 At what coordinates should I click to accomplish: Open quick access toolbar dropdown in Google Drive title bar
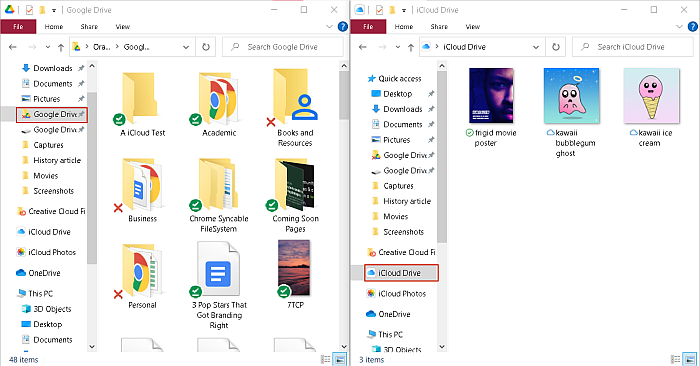(54, 10)
